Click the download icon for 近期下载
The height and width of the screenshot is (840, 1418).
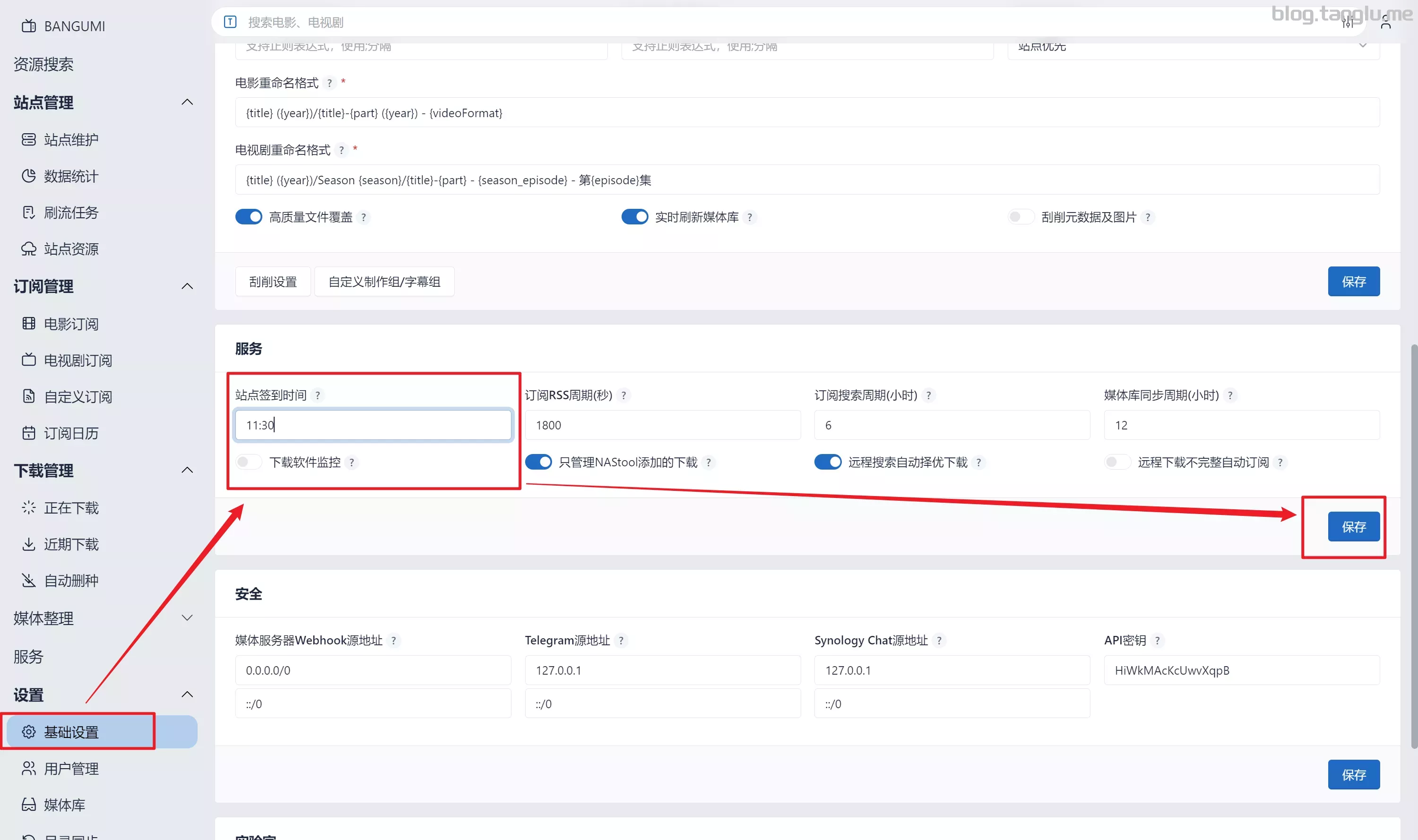pos(28,544)
